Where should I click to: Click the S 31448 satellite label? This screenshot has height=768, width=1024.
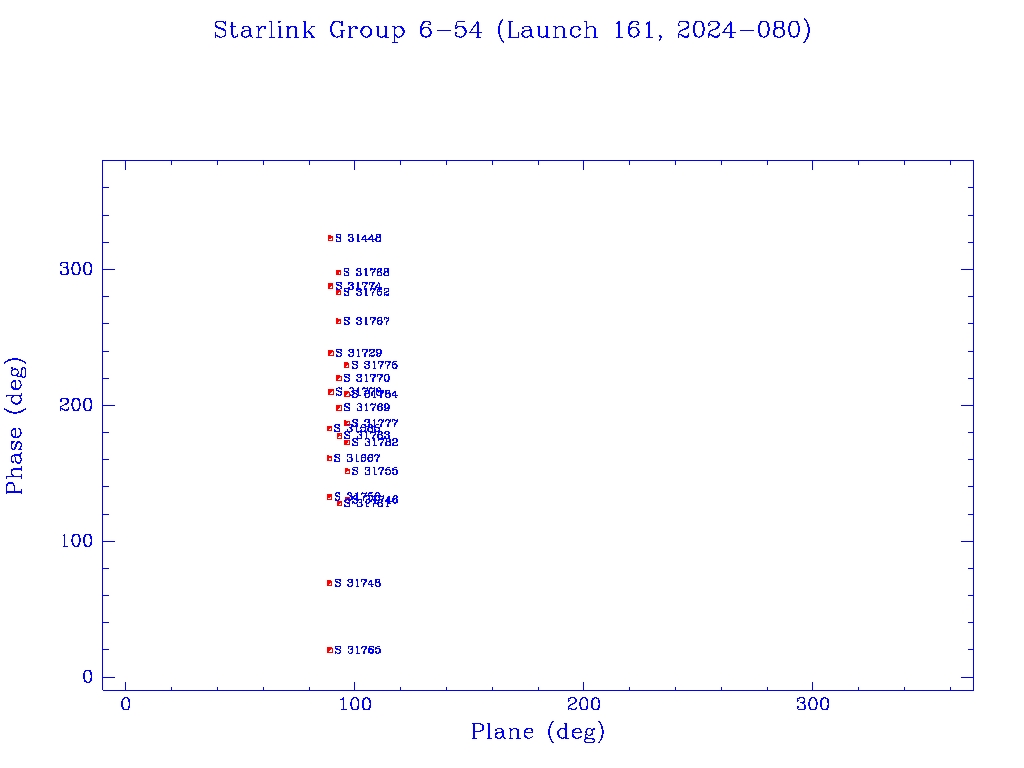358,238
